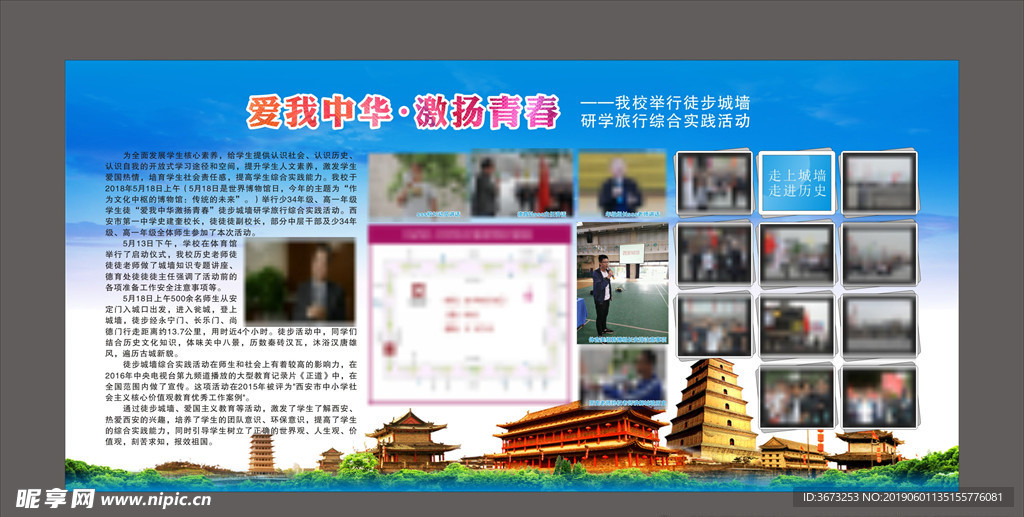Select the subtitle line 我校举行徒步城墙
The width and height of the screenshot is (1024, 517).
click(x=682, y=102)
